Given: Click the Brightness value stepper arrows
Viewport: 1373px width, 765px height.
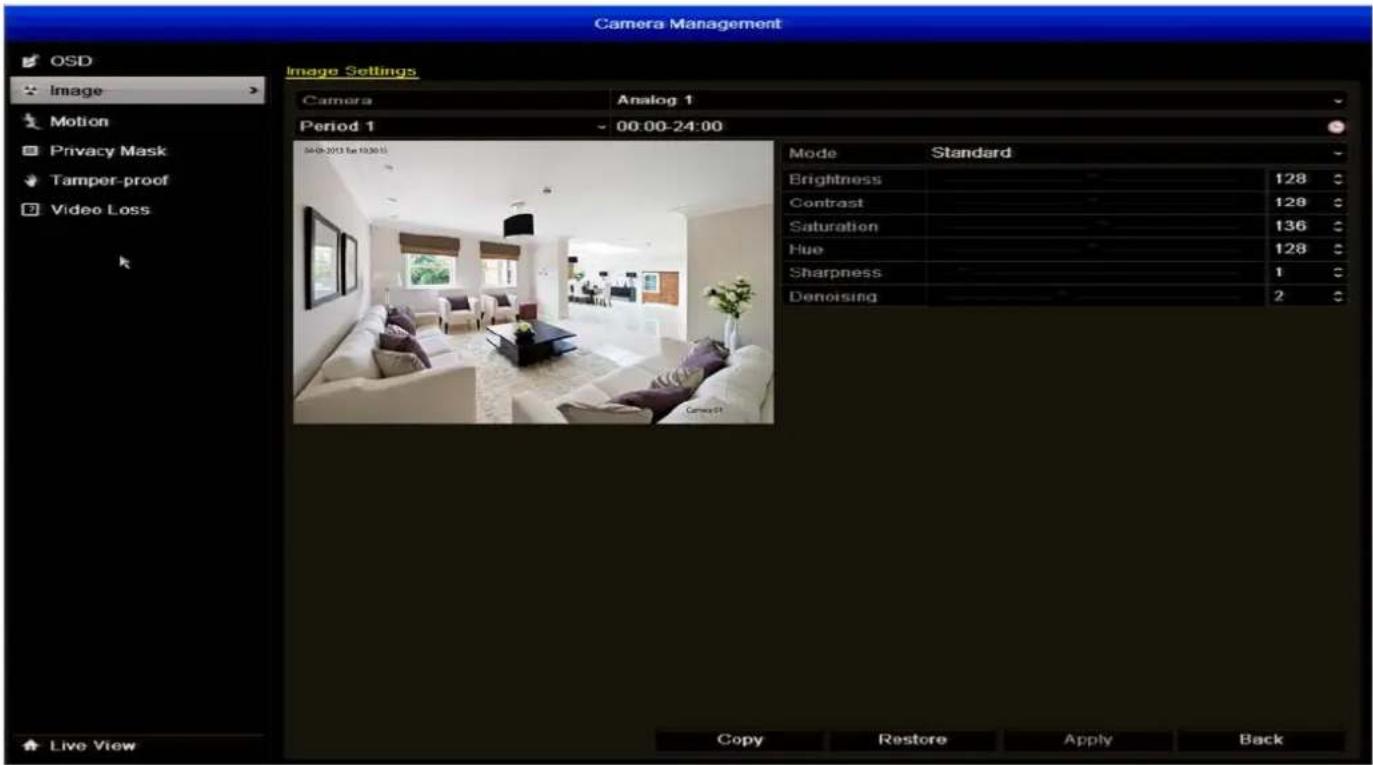Looking at the screenshot, I should (x=1337, y=179).
